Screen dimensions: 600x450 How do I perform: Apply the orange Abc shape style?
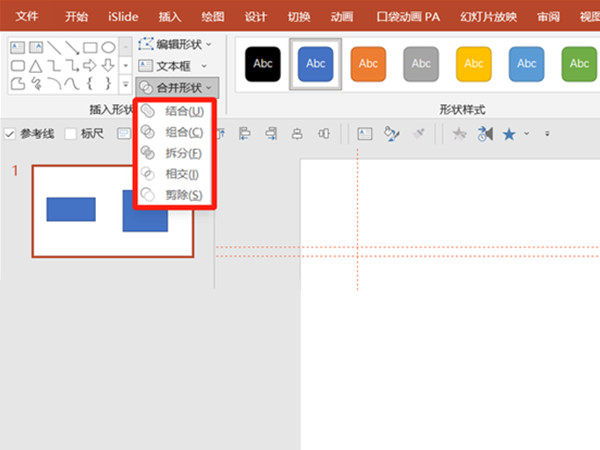[368, 64]
